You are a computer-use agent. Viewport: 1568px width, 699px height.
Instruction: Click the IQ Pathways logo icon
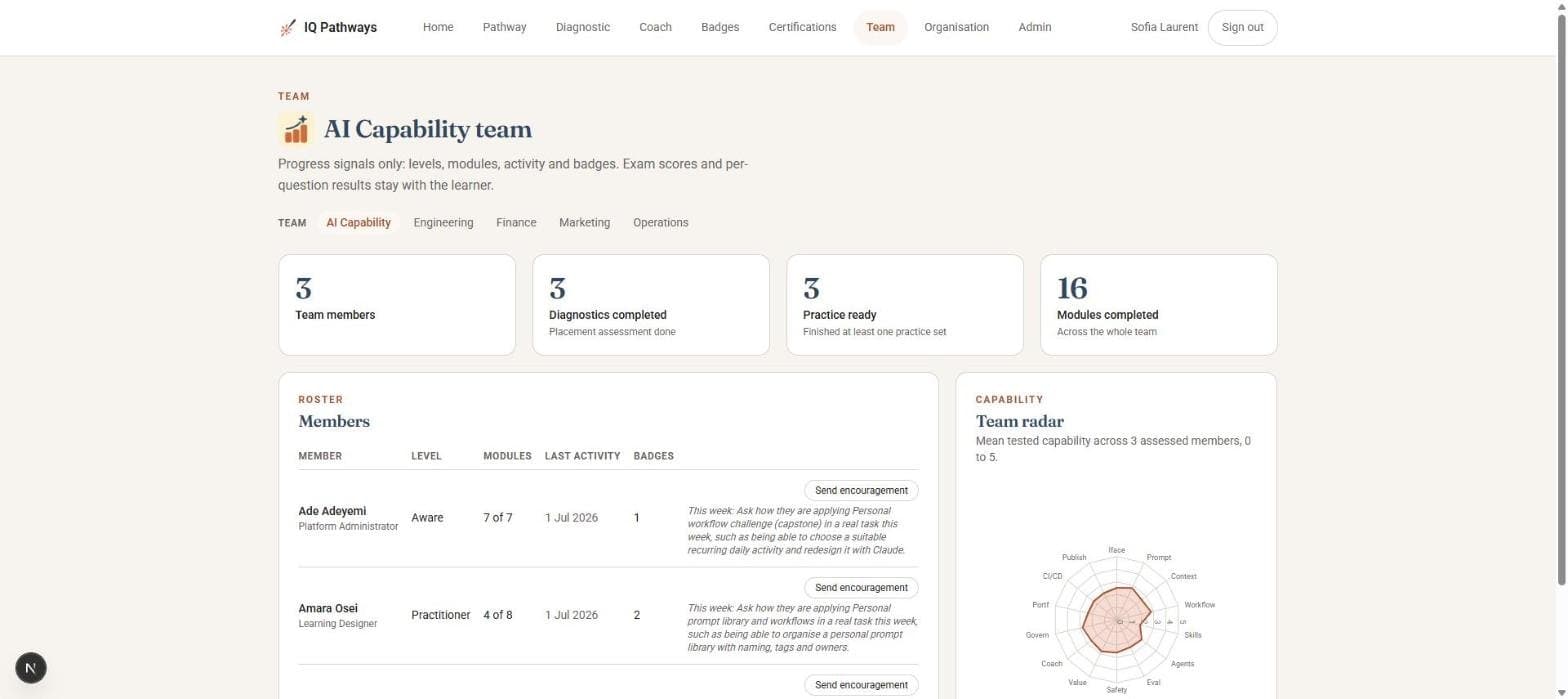(288, 28)
